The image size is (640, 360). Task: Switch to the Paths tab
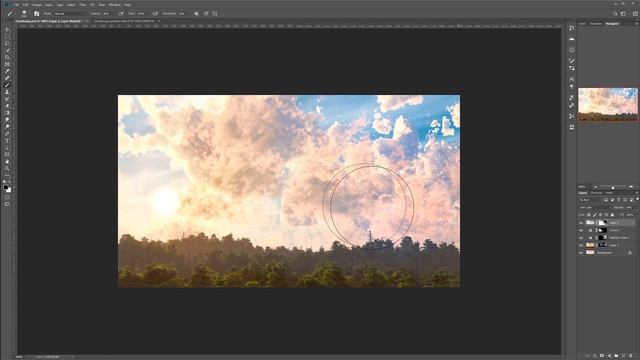coord(609,193)
